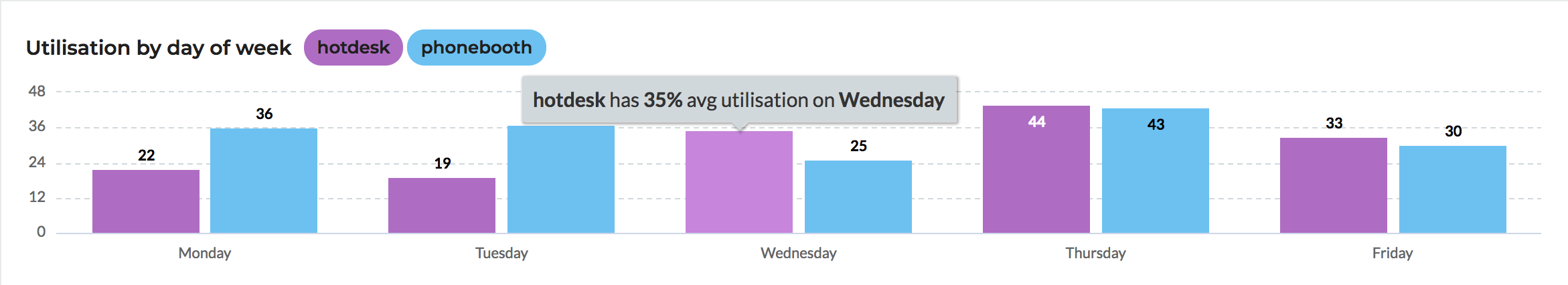1568x285 pixels.
Task: Click Wednesday's phonebooth bar labeled 25
Action: click(x=858, y=197)
